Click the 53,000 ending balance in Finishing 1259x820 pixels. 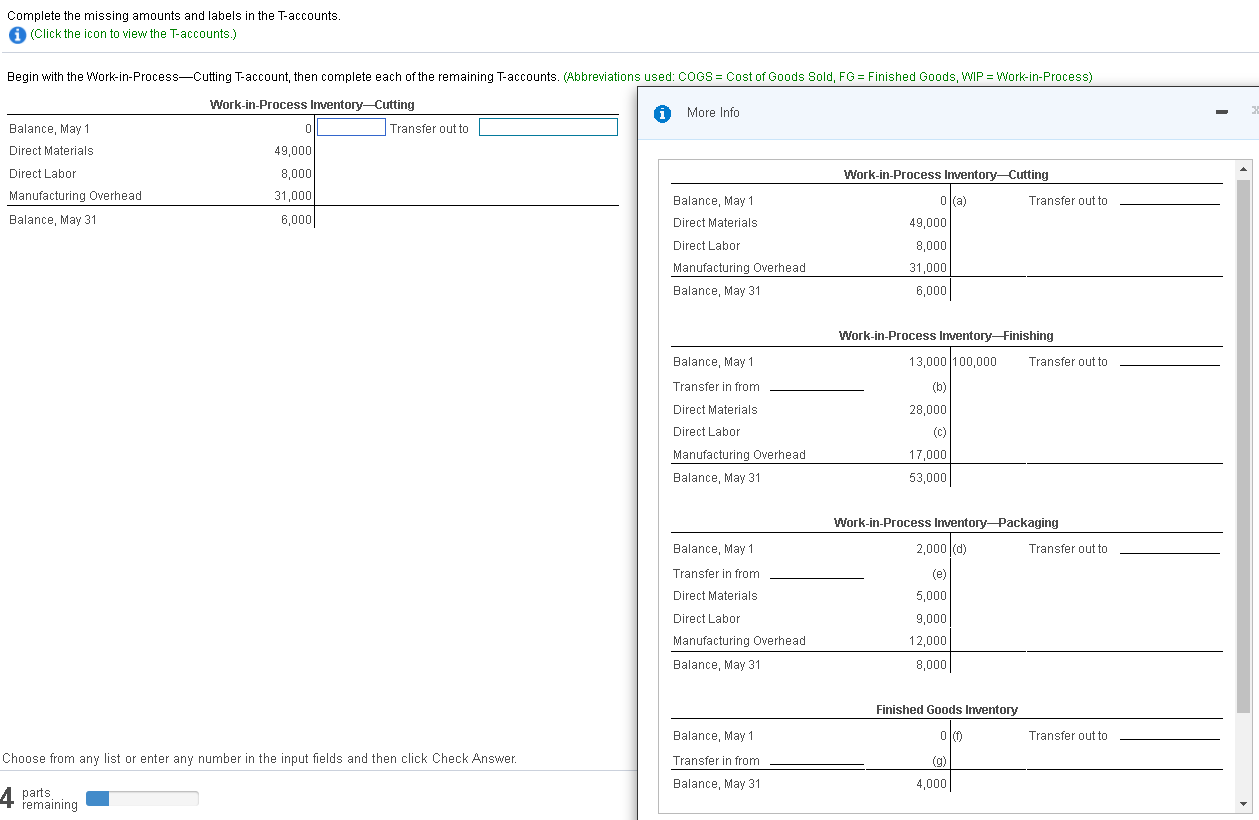click(x=930, y=478)
